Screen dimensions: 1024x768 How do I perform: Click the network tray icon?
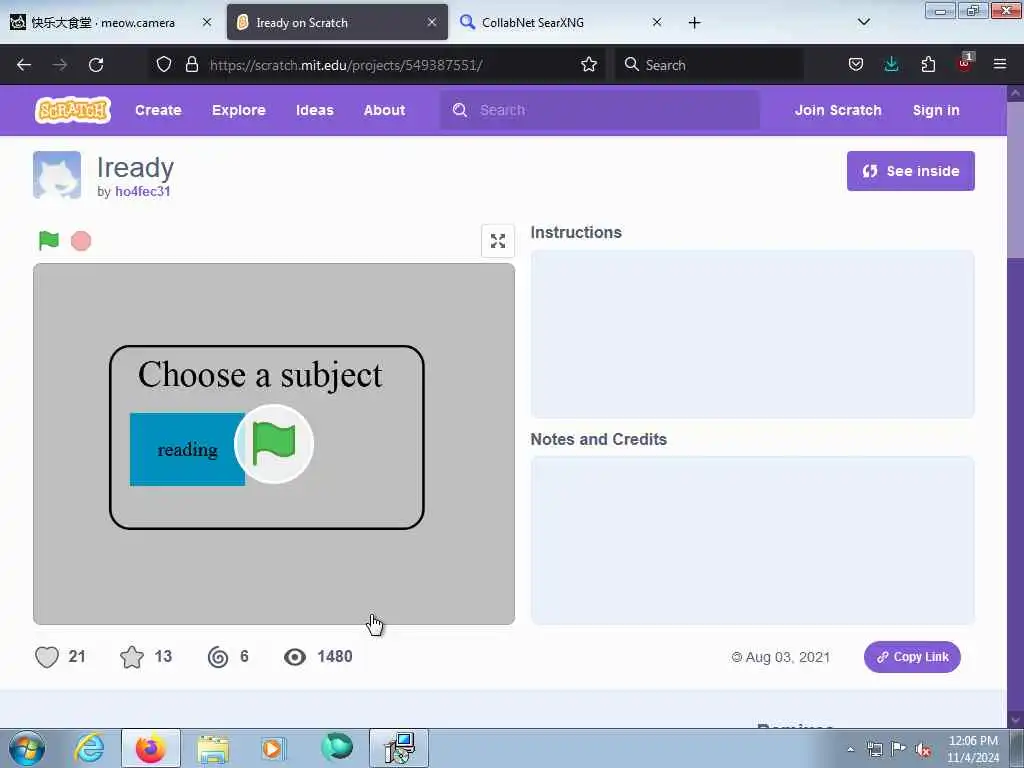[x=874, y=749]
